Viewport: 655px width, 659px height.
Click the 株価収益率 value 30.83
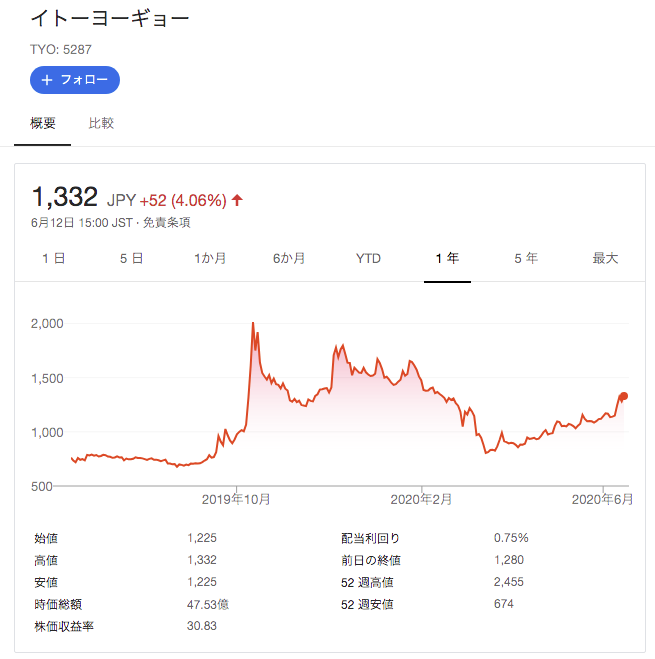pyautogui.click(x=202, y=626)
